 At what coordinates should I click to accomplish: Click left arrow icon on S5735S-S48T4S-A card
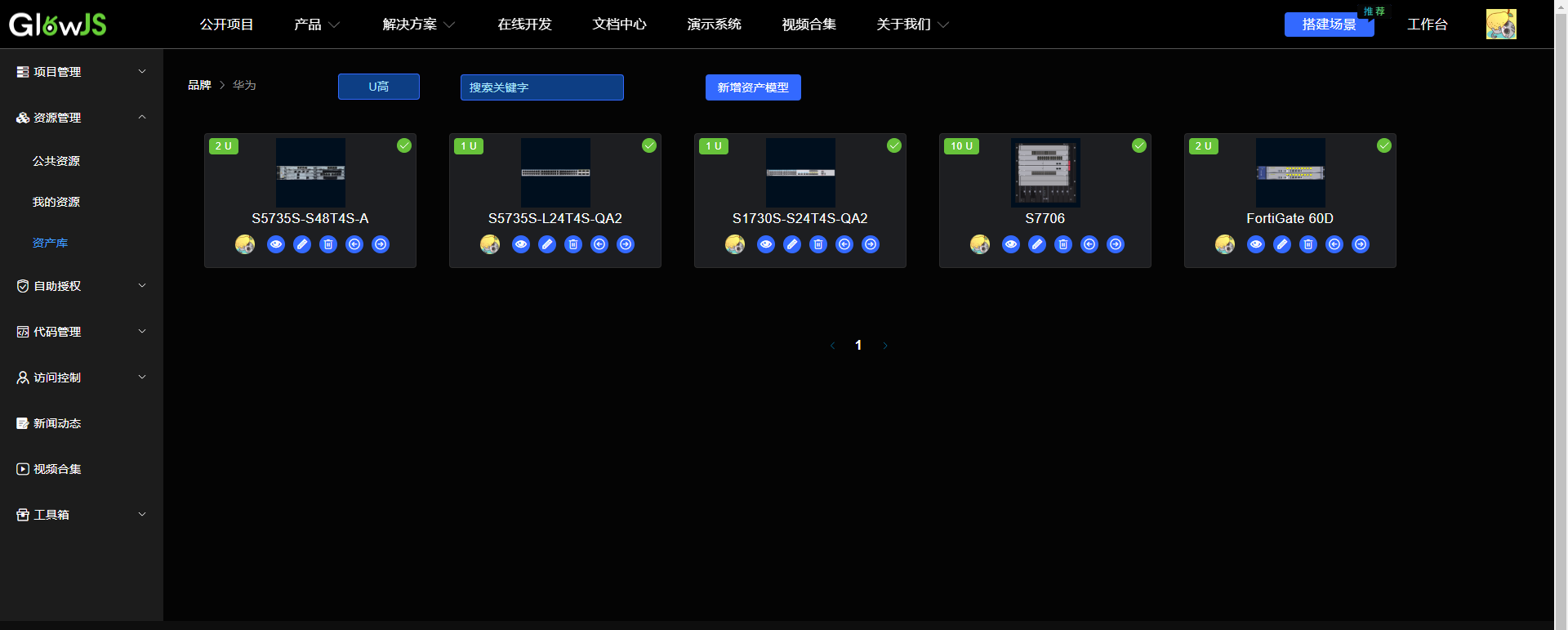(x=354, y=244)
